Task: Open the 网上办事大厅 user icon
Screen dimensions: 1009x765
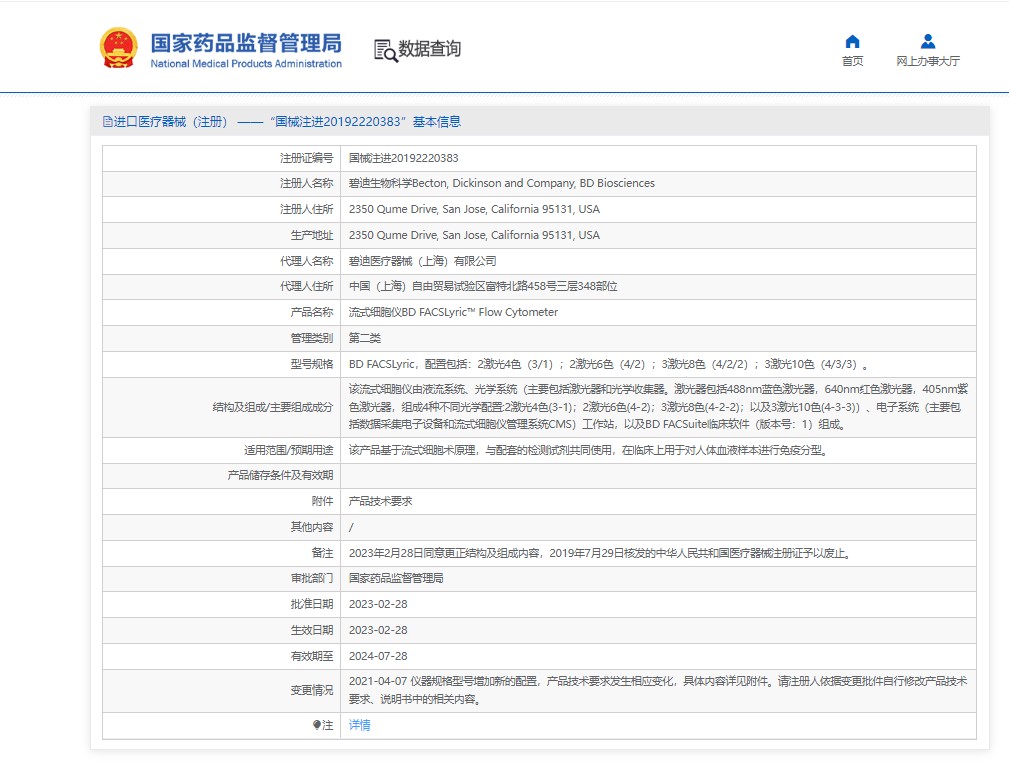Action: [927, 42]
